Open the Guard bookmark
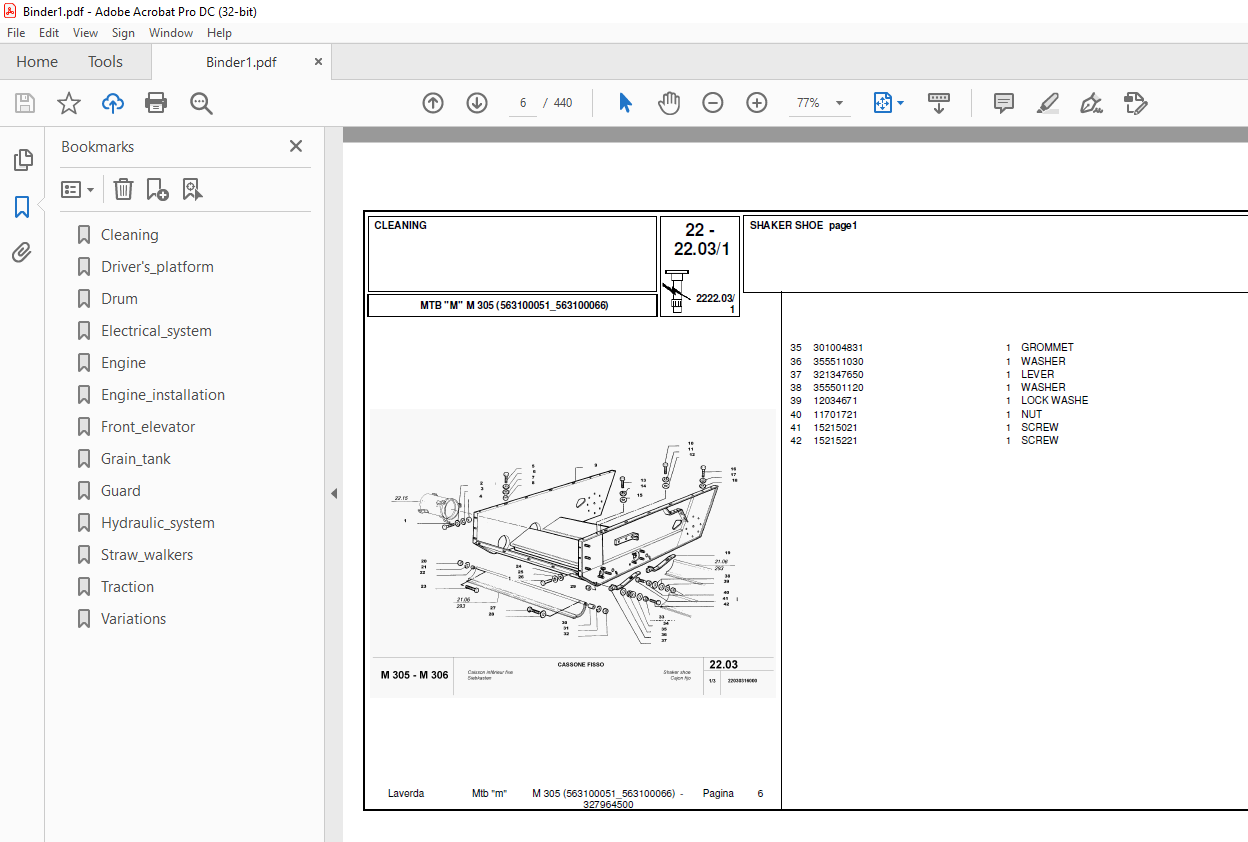This screenshot has width=1248, height=842. click(x=120, y=491)
